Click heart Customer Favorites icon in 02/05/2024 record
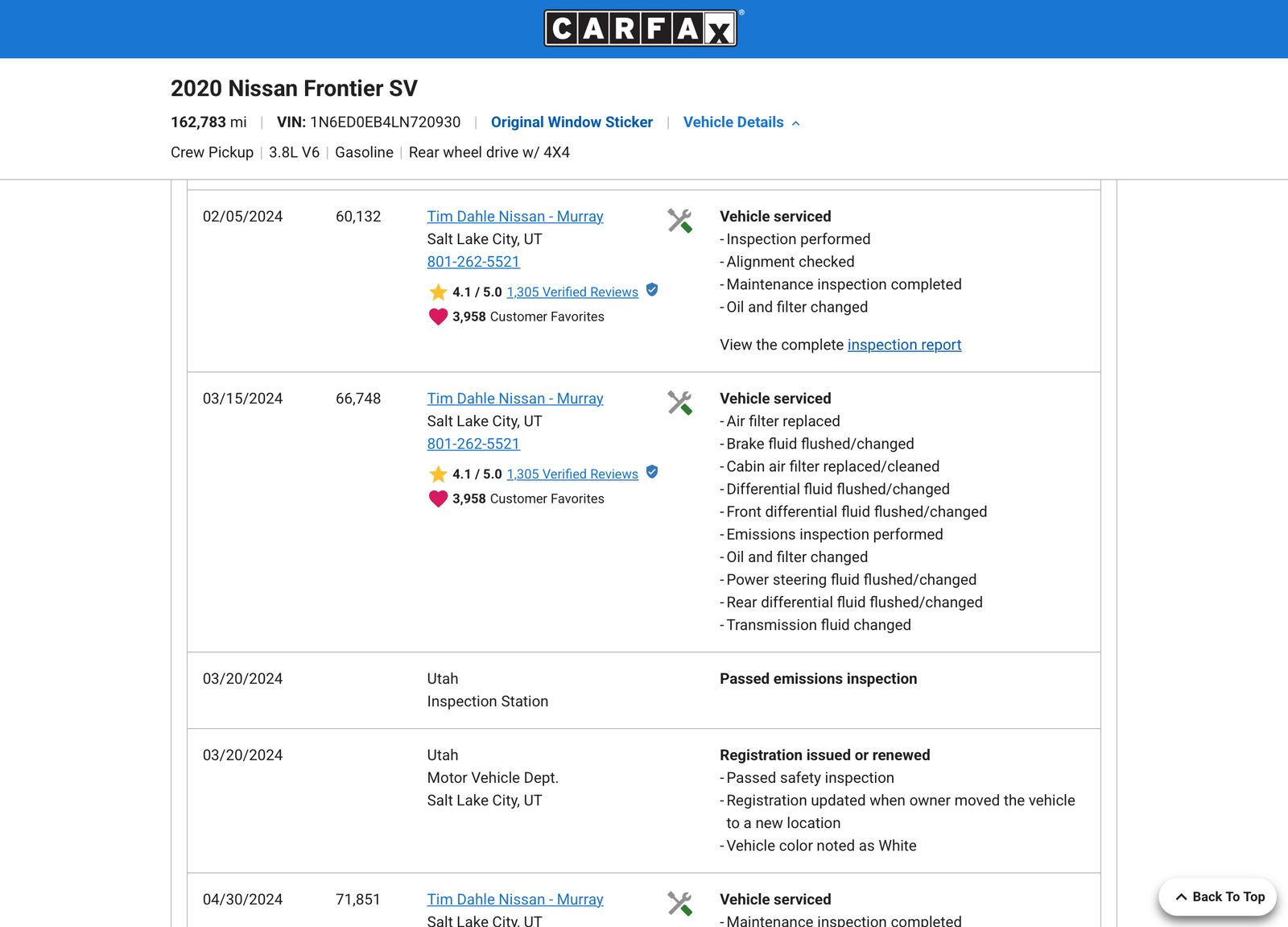This screenshot has width=1288, height=927. click(438, 317)
